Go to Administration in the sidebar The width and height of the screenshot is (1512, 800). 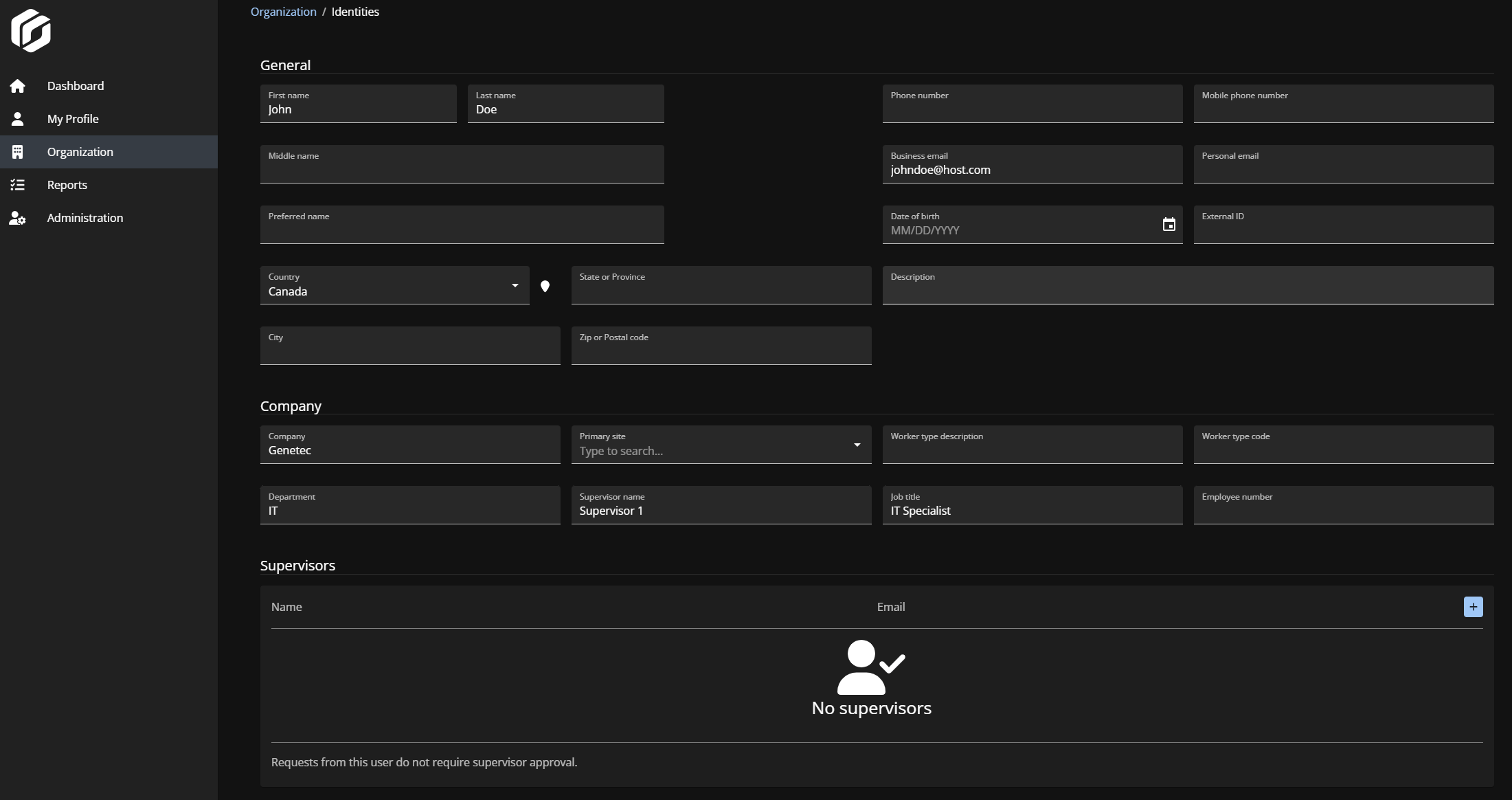pos(85,218)
